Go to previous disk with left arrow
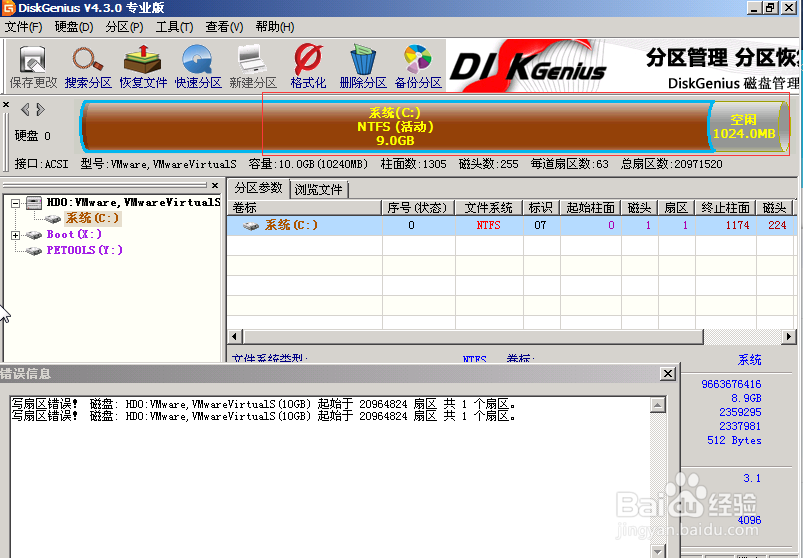 pyautogui.click(x=25, y=109)
